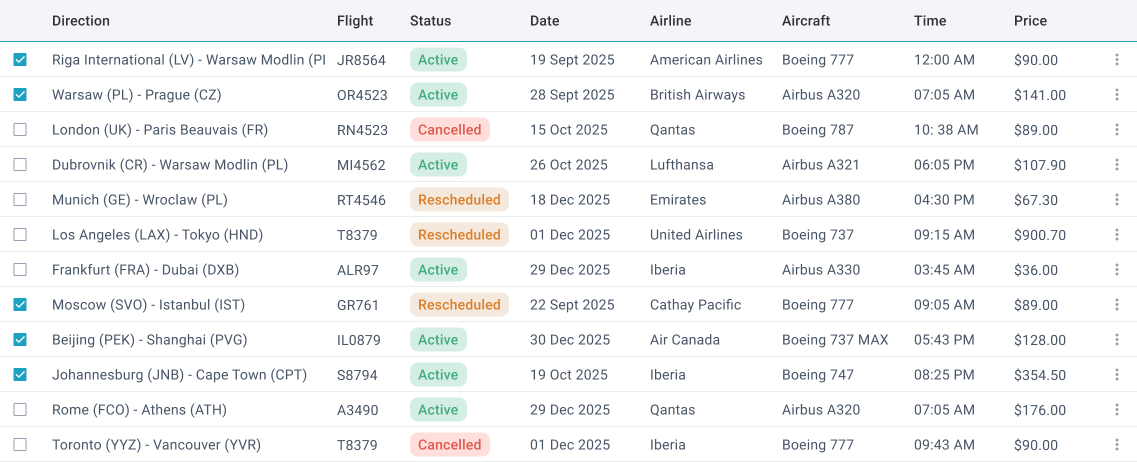The image size is (1137, 462).
Task: Open row menu for flight JR8564
Action: click(x=1117, y=60)
